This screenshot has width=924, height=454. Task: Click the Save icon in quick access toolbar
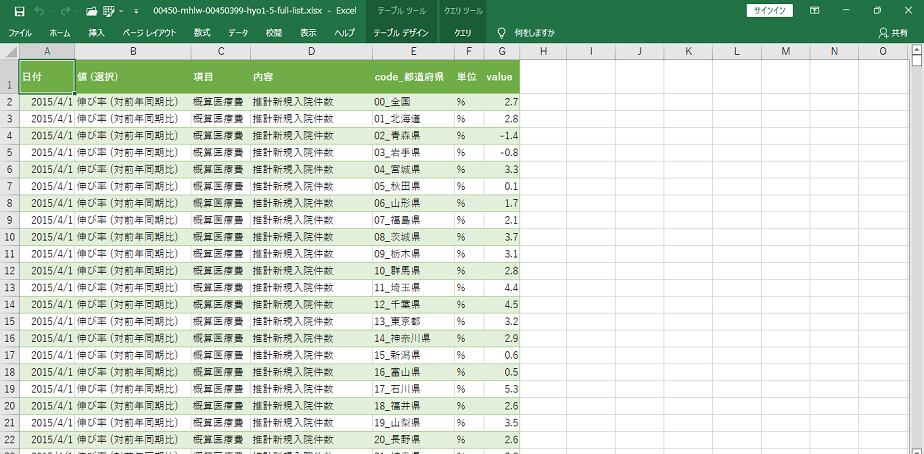[19, 11]
